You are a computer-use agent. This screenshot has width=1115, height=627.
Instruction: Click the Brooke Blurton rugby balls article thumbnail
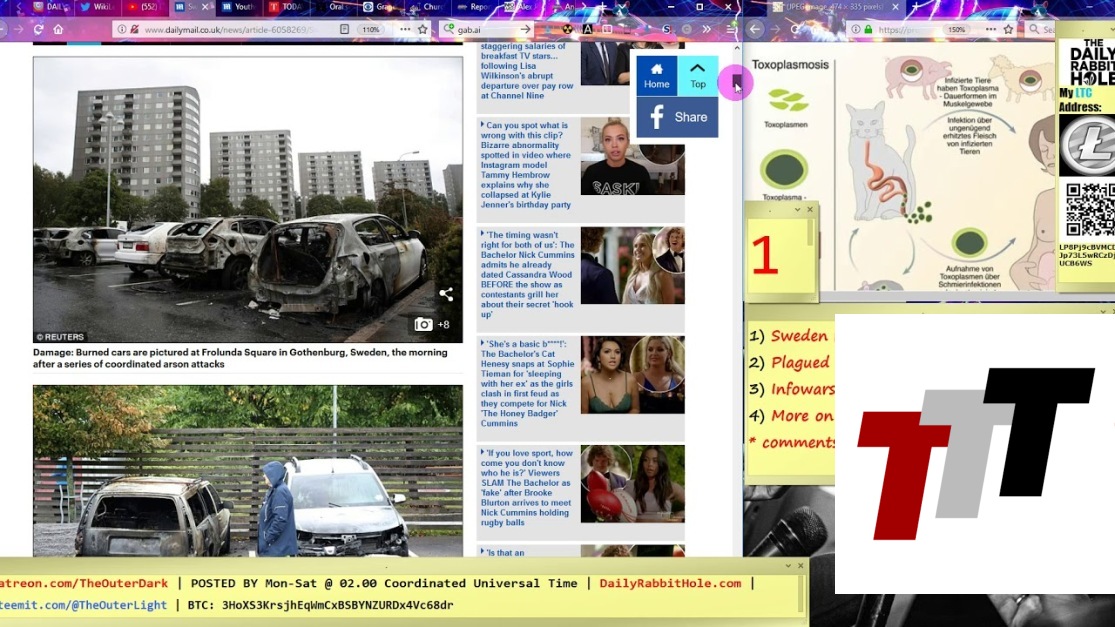point(632,484)
